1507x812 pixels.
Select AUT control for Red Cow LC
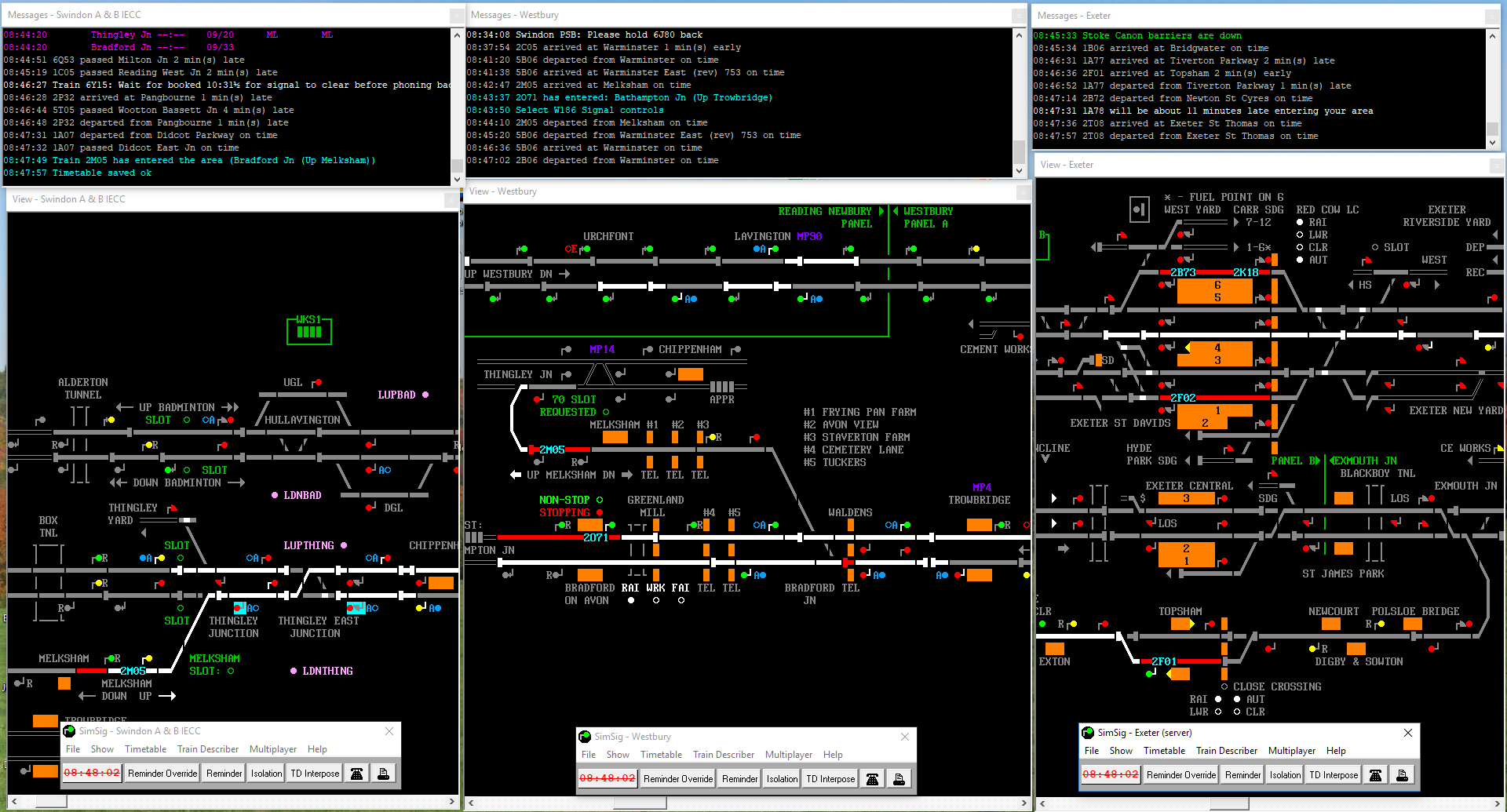tap(1300, 260)
